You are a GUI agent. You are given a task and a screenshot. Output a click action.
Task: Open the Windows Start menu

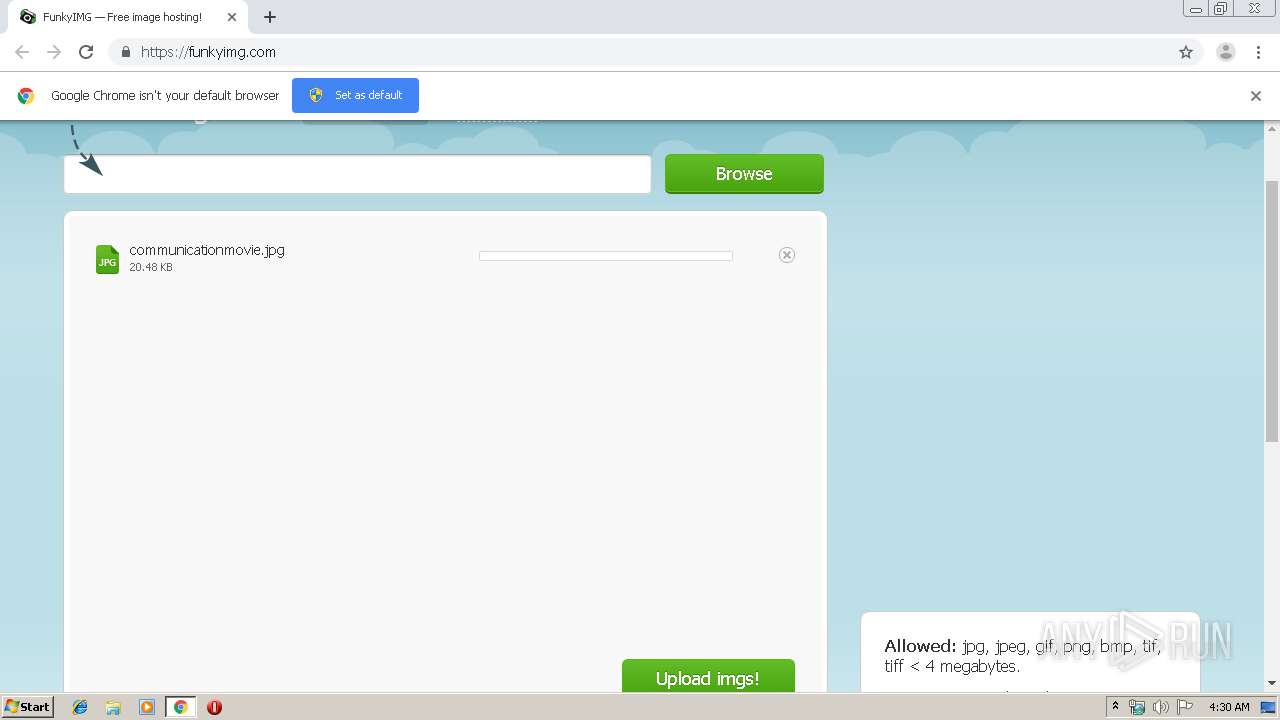(28, 706)
